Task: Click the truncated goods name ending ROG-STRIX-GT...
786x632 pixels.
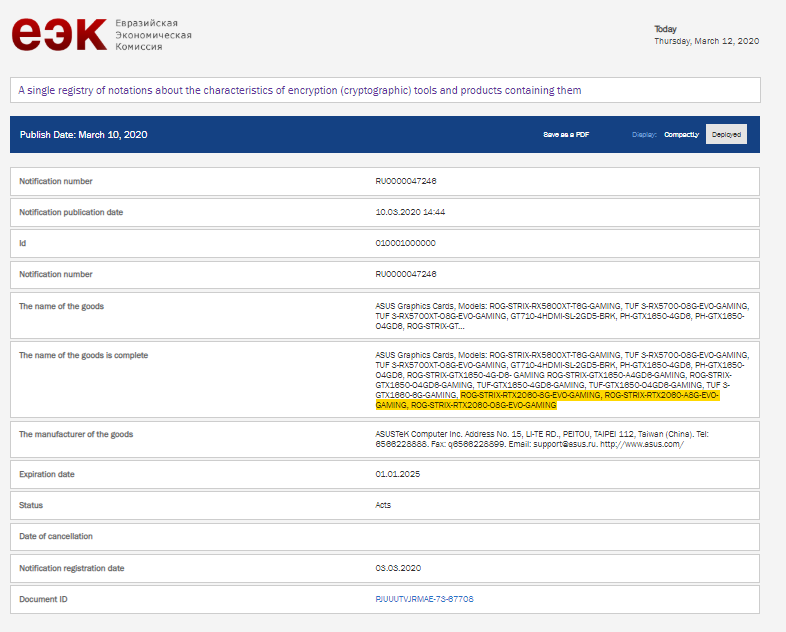Action: click(x=562, y=316)
